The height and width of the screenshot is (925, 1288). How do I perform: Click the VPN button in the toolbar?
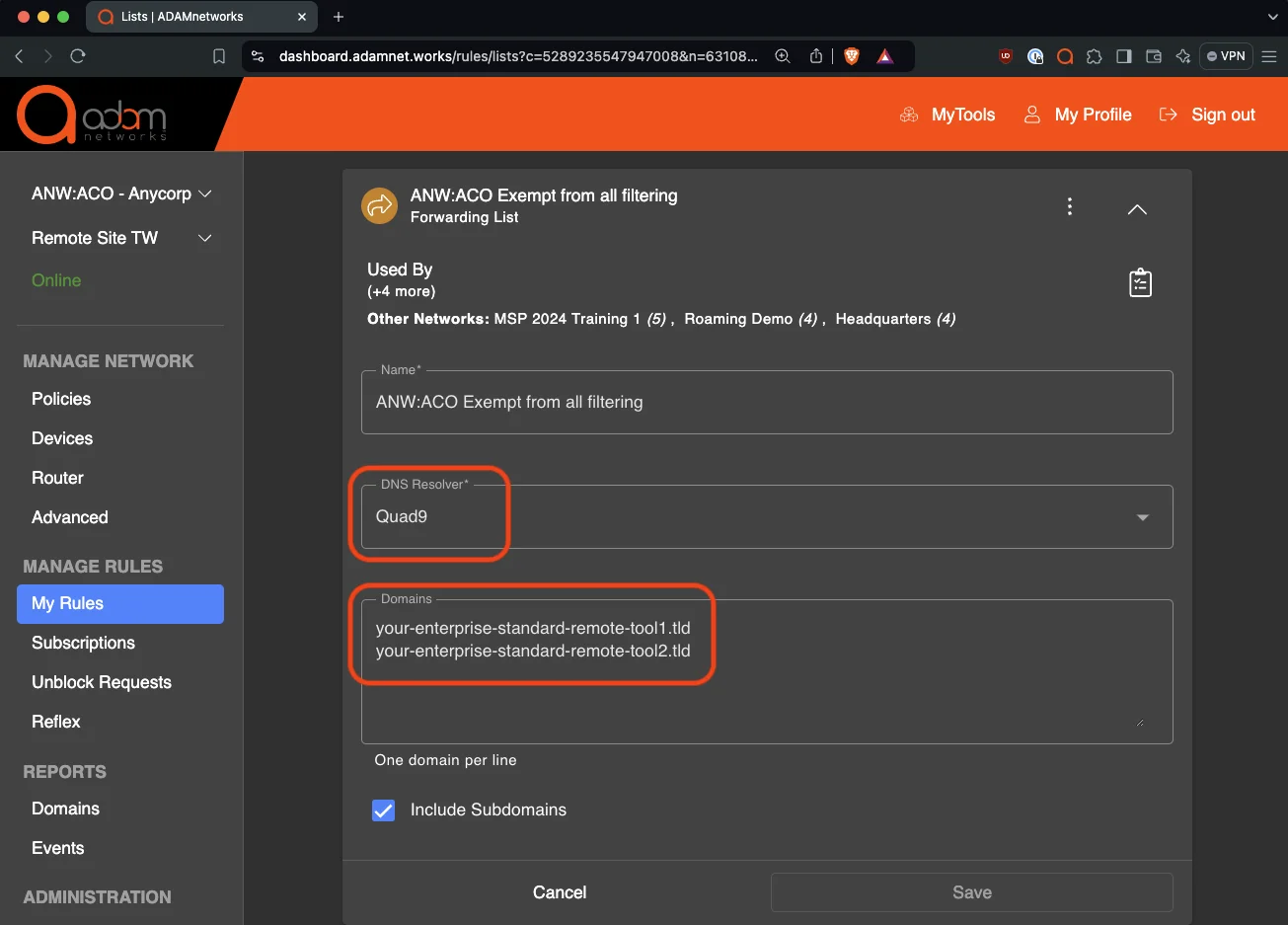(x=1226, y=56)
